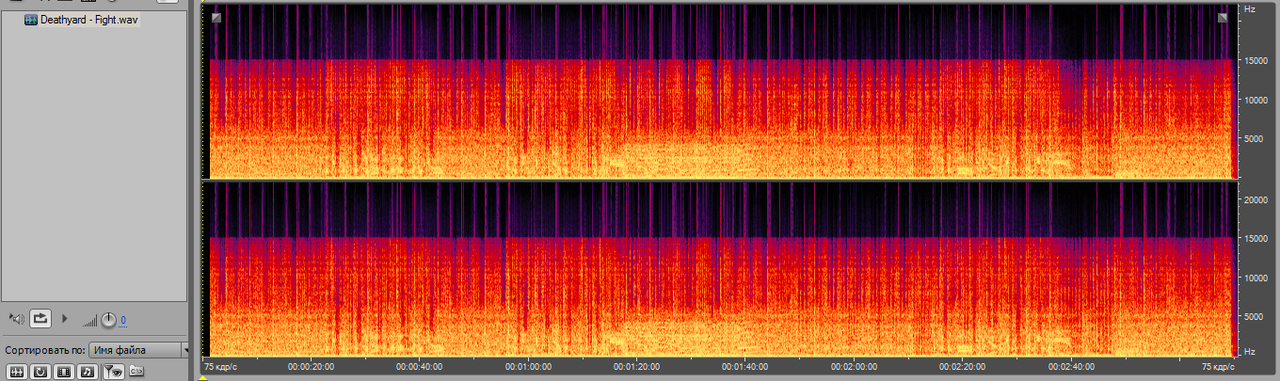Click the top-right fade handle in the upper channel
The image size is (1280, 381).
coord(1222,17)
